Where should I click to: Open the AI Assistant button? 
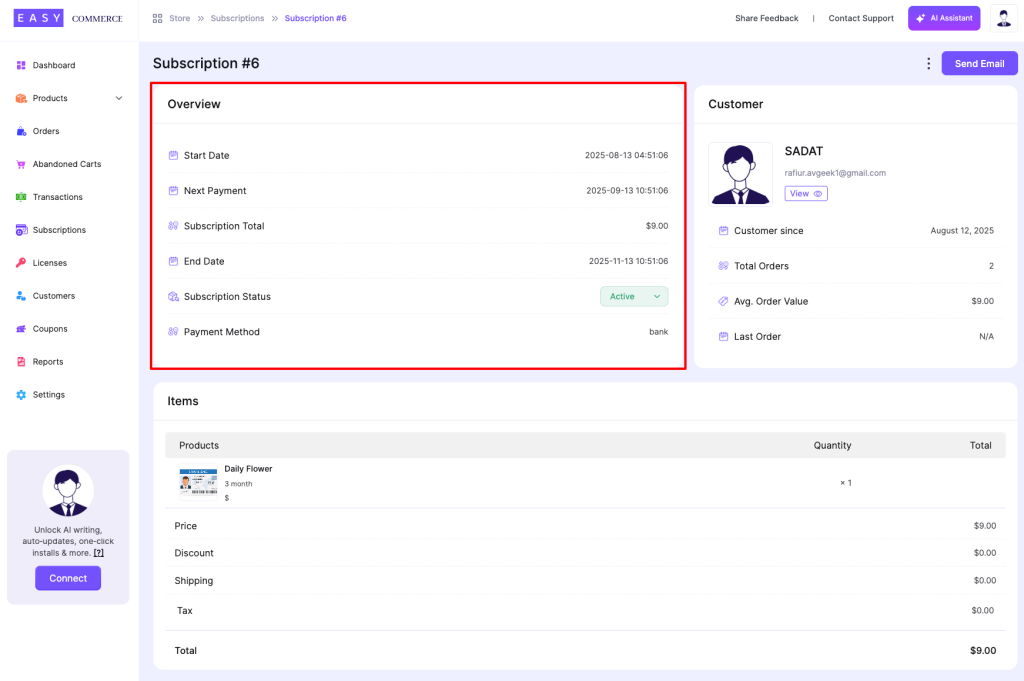tap(944, 18)
